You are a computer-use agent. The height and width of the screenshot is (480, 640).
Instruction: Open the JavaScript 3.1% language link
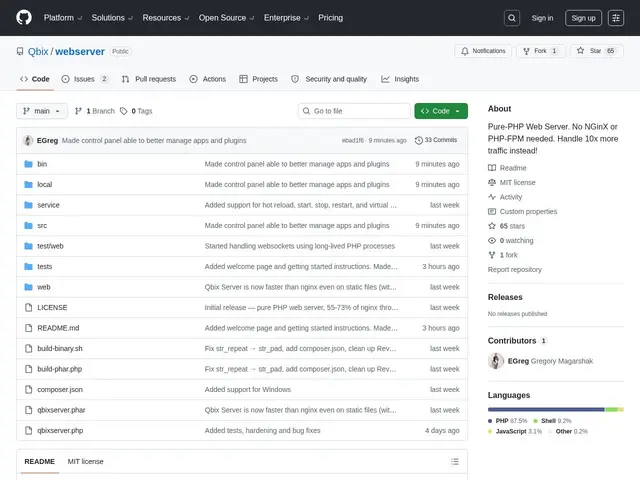[x=515, y=431]
